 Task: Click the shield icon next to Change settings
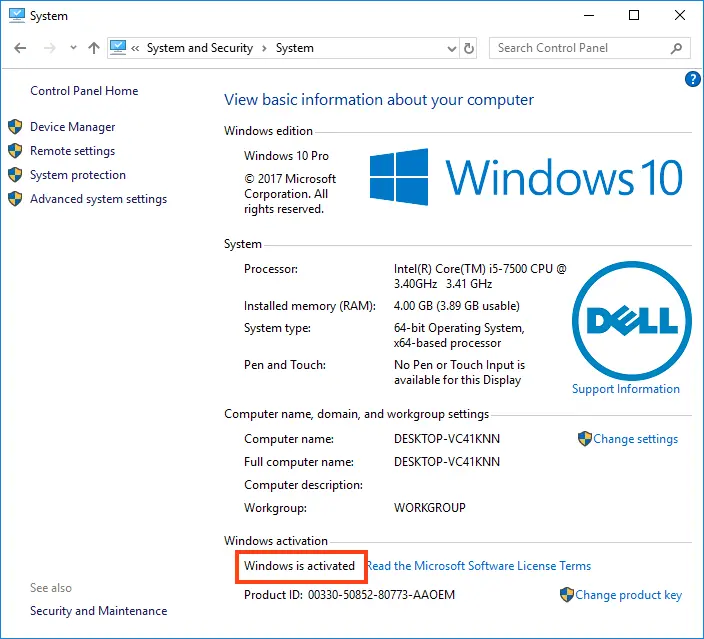(x=585, y=439)
